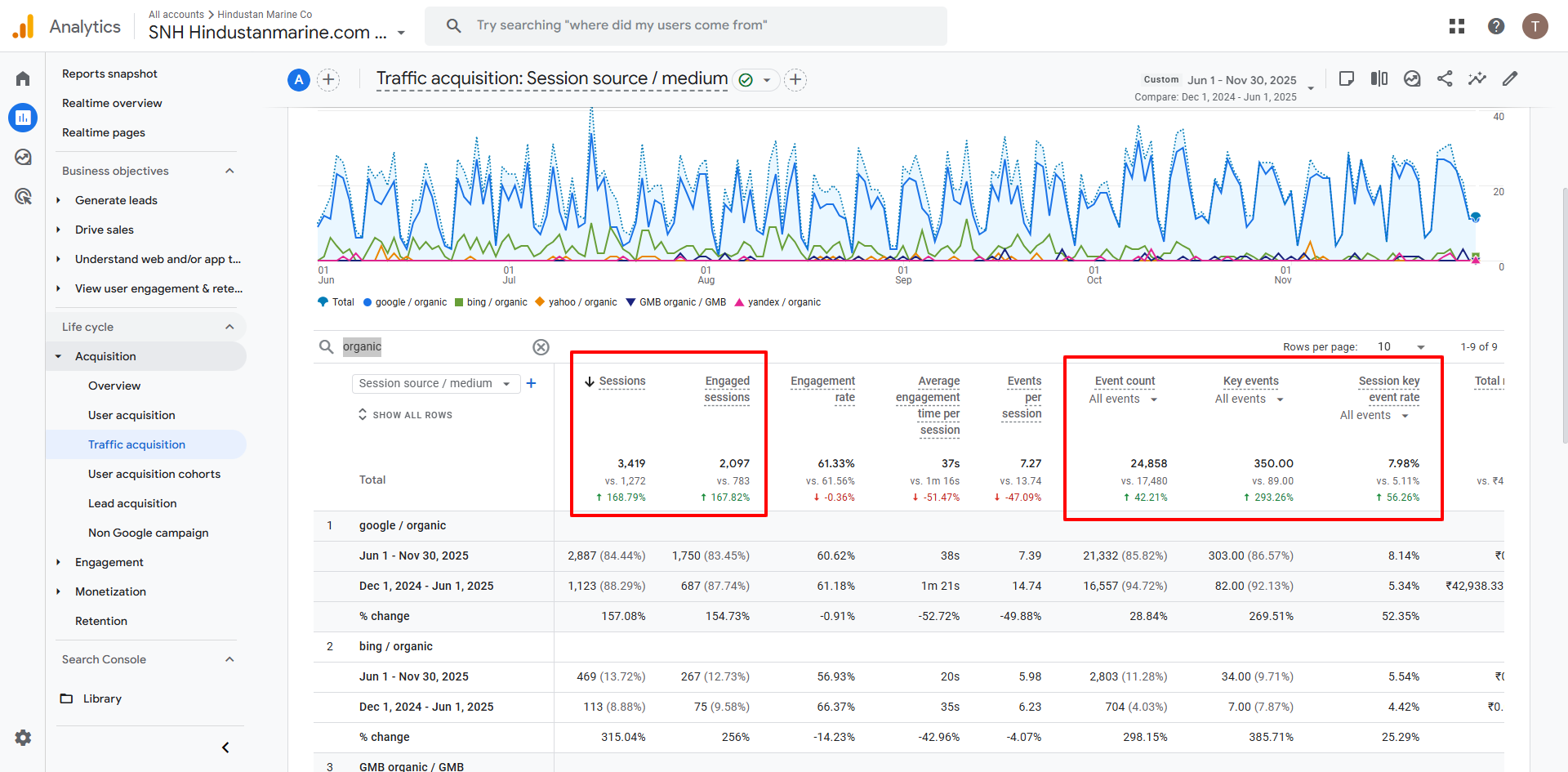Screen dimensions: 1568x772
Task: Toggle yahoo / organic legend item
Action: [x=576, y=302]
